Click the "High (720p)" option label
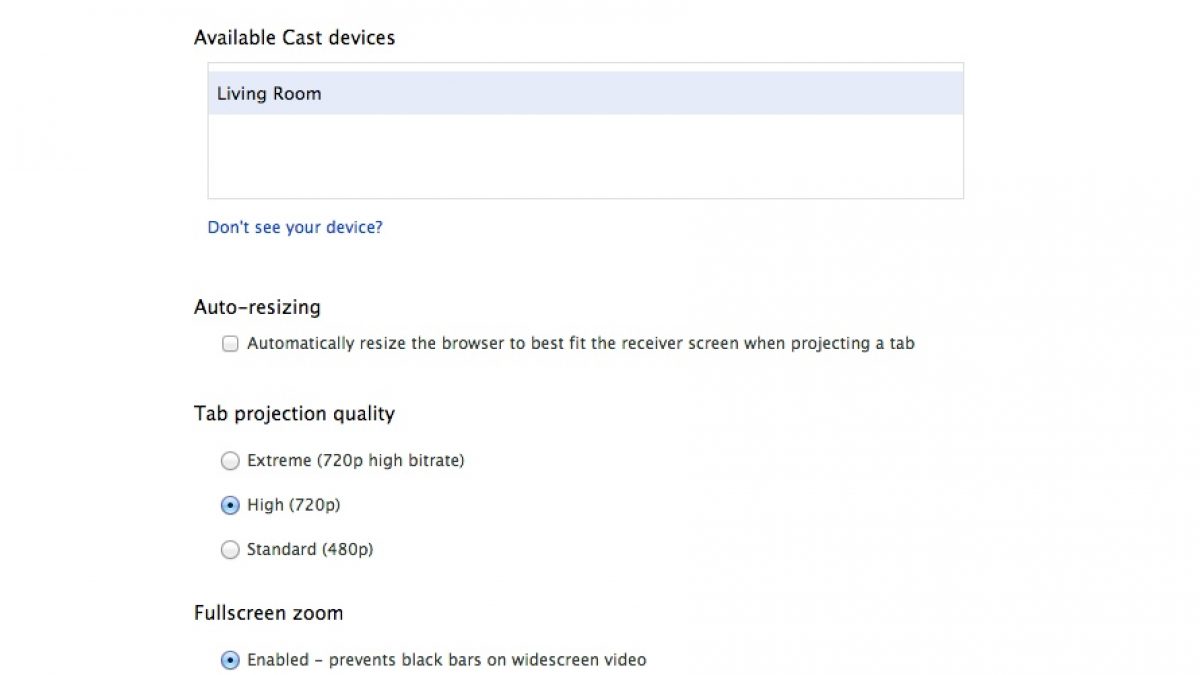 pos(294,506)
